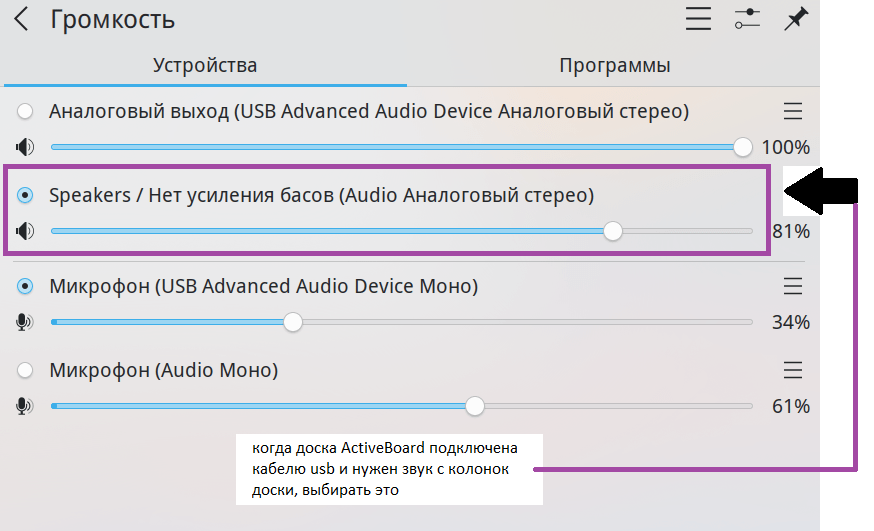
Task: Switch to the Программы tab
Action: coord(614,66)
